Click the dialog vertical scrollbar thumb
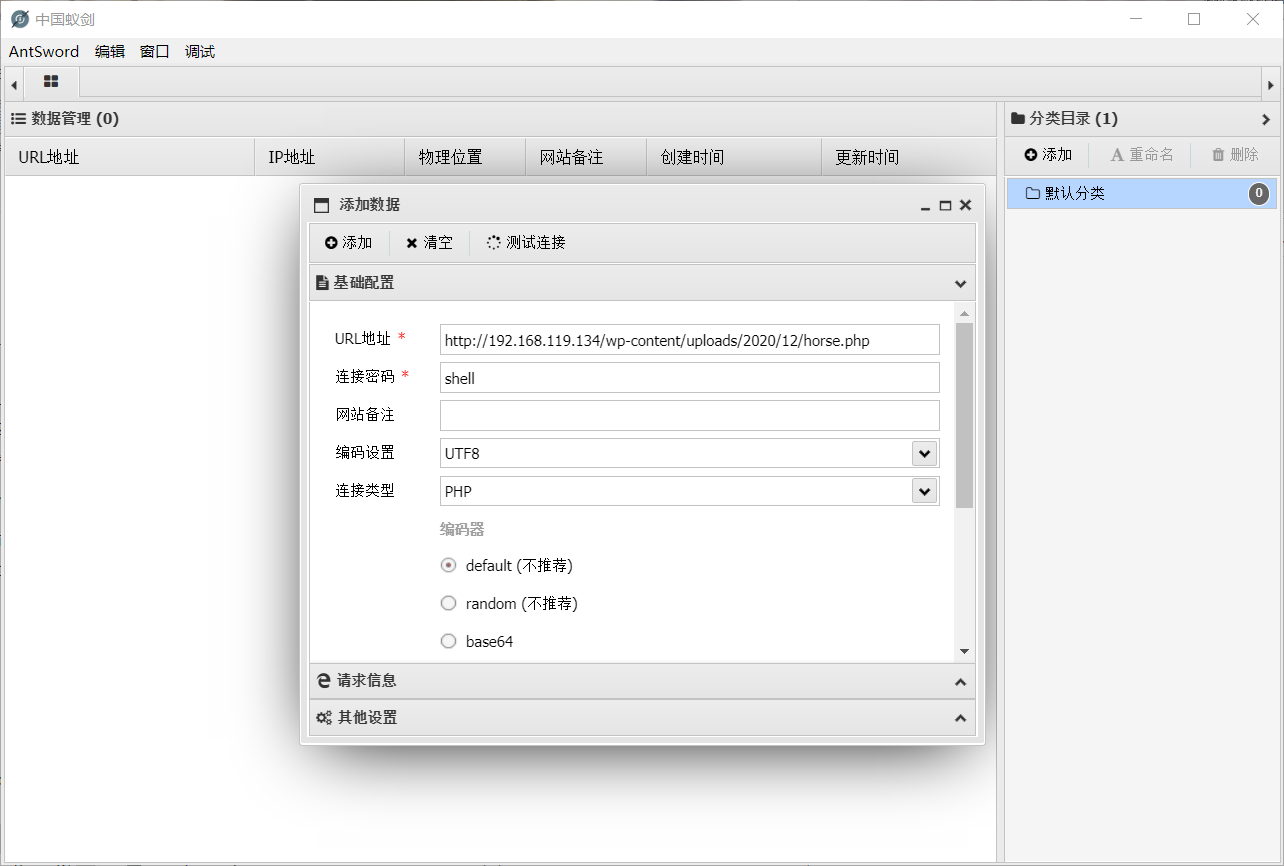Viewport: 1284px width, 866px height. coord(964,415)
